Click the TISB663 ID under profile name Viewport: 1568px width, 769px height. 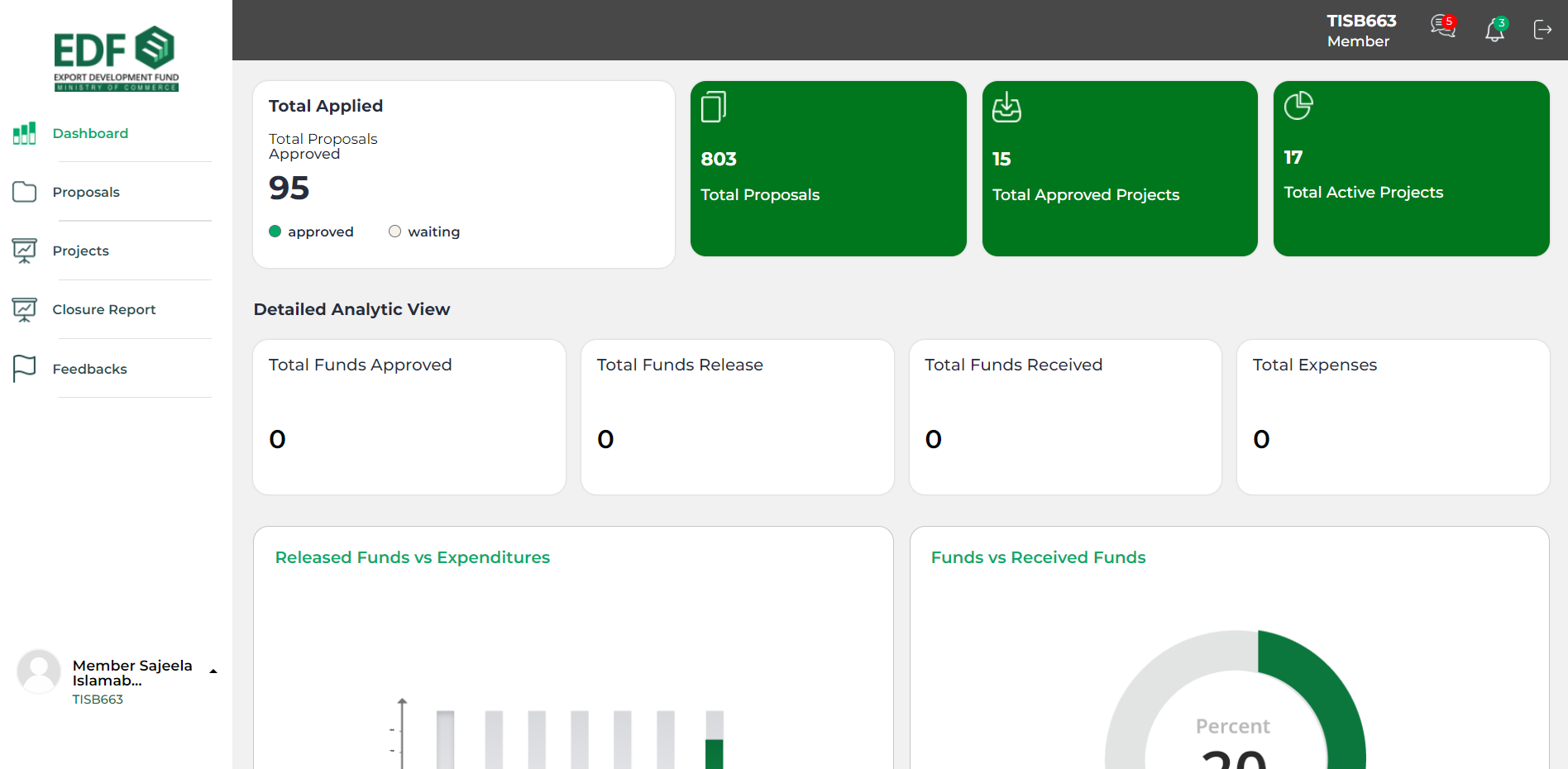tap(98, 700)
